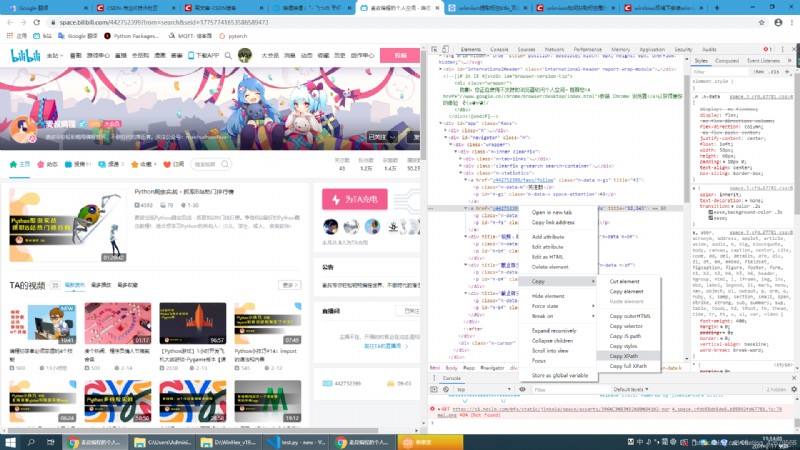
Task: Click the 更多 link beside TA的视频
Action: coord(290,285)
